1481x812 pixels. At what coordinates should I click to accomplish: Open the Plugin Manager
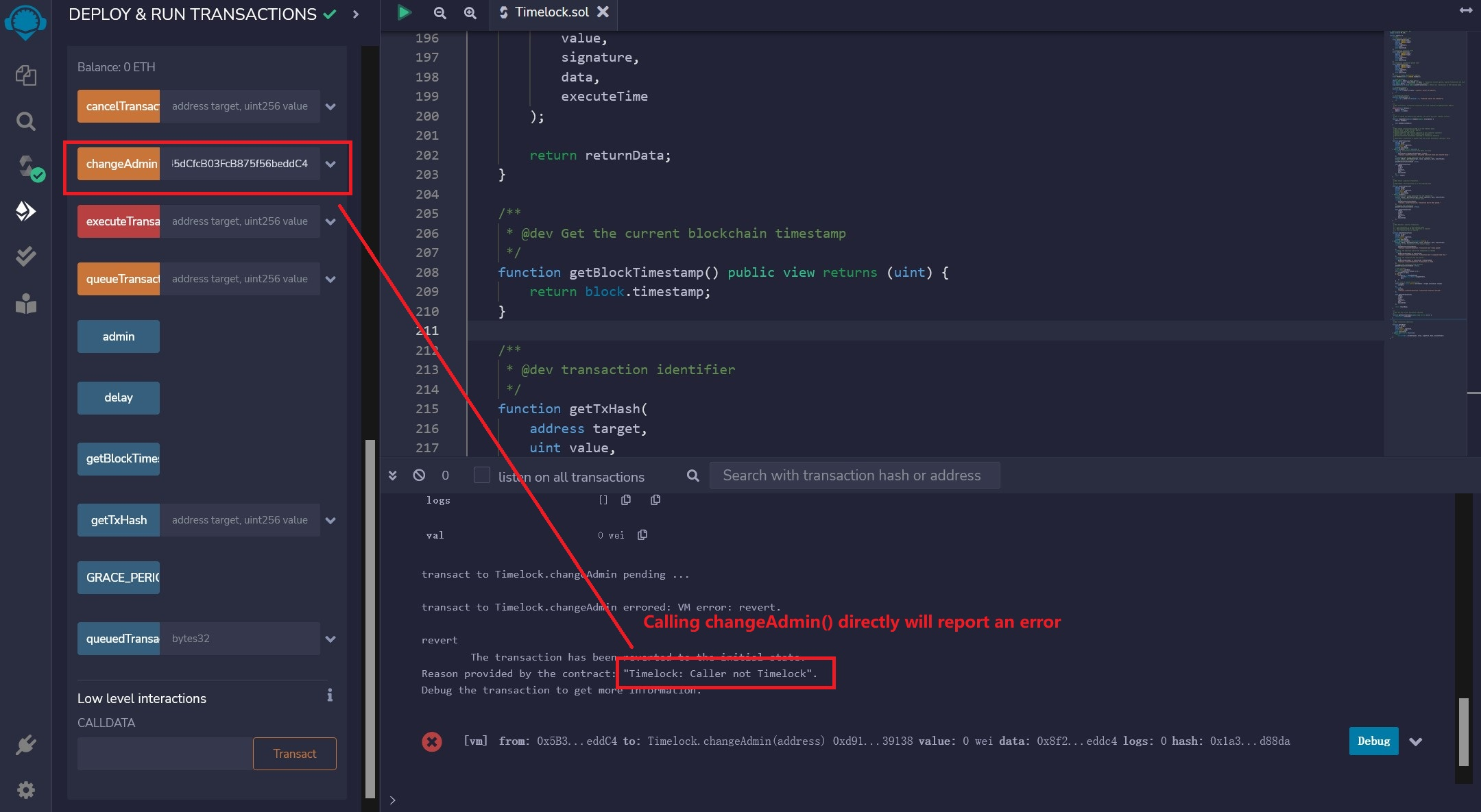pyautogui.click(x=26, y=744)
